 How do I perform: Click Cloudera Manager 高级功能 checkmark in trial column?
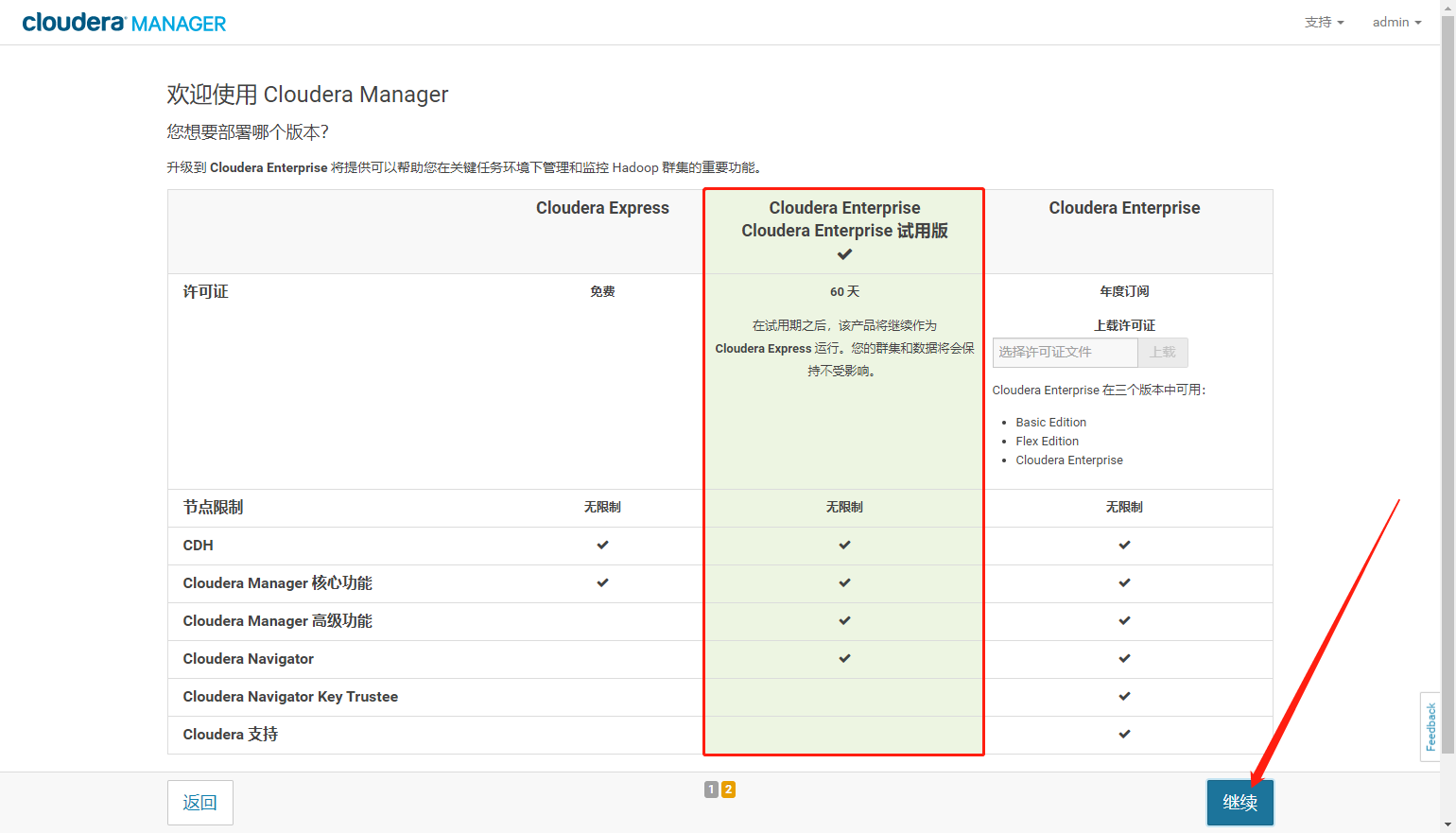point(844,620)
